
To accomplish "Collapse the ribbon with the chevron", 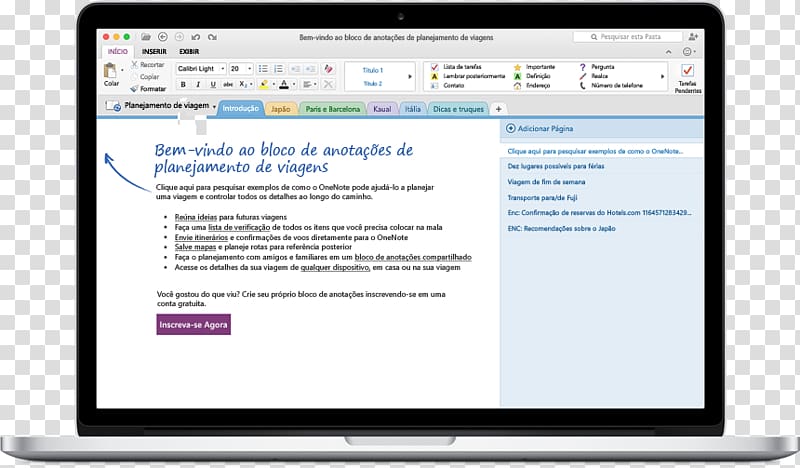I will pyautogui.click(x=668, y=52).
